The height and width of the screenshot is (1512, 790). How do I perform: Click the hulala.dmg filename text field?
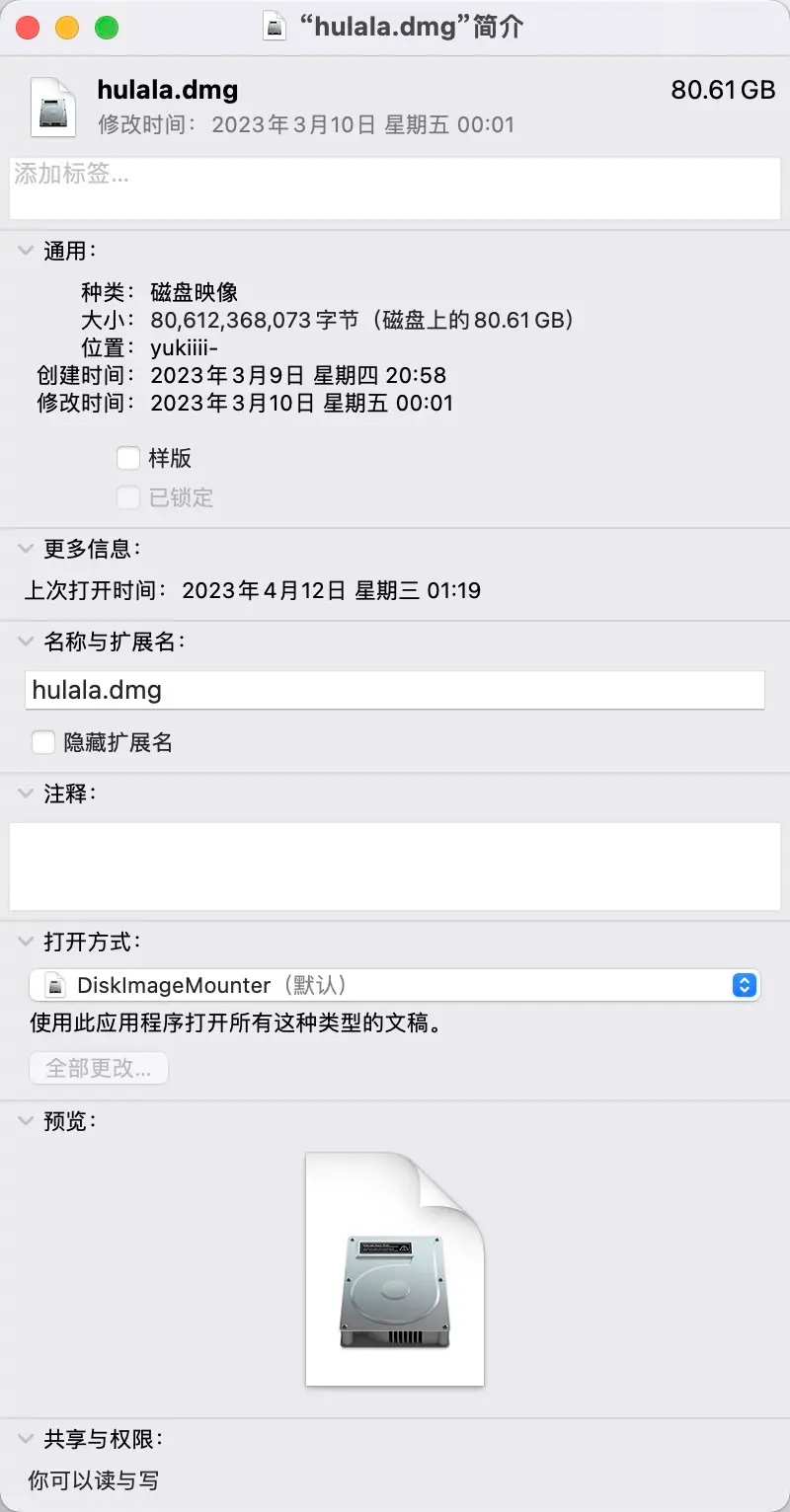pos(395,690)
